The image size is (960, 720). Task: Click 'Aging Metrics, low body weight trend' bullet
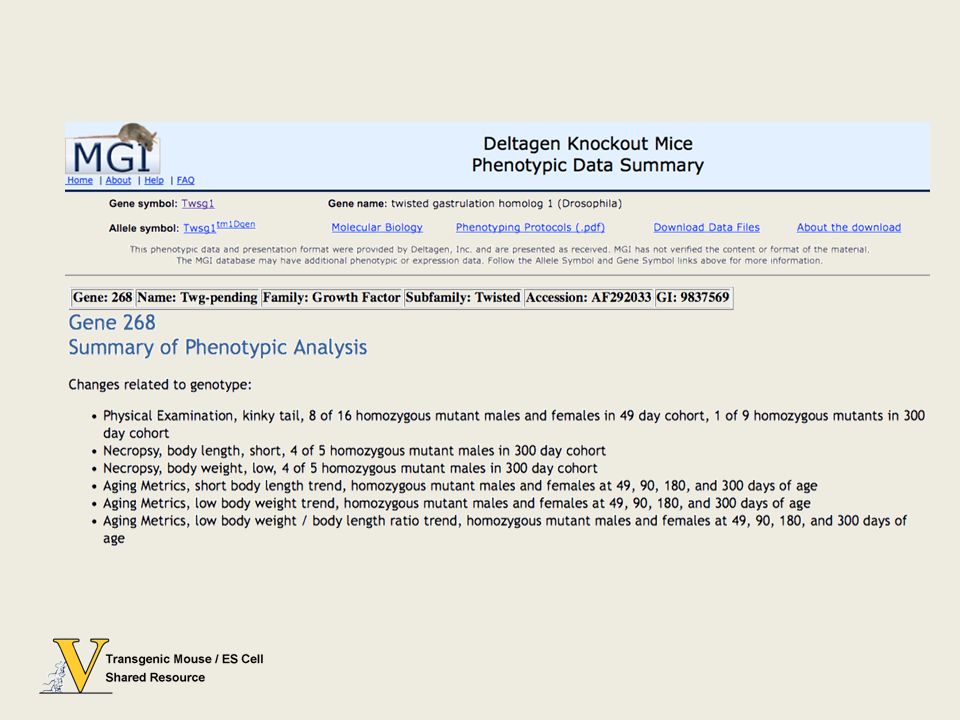pos(457,503)
